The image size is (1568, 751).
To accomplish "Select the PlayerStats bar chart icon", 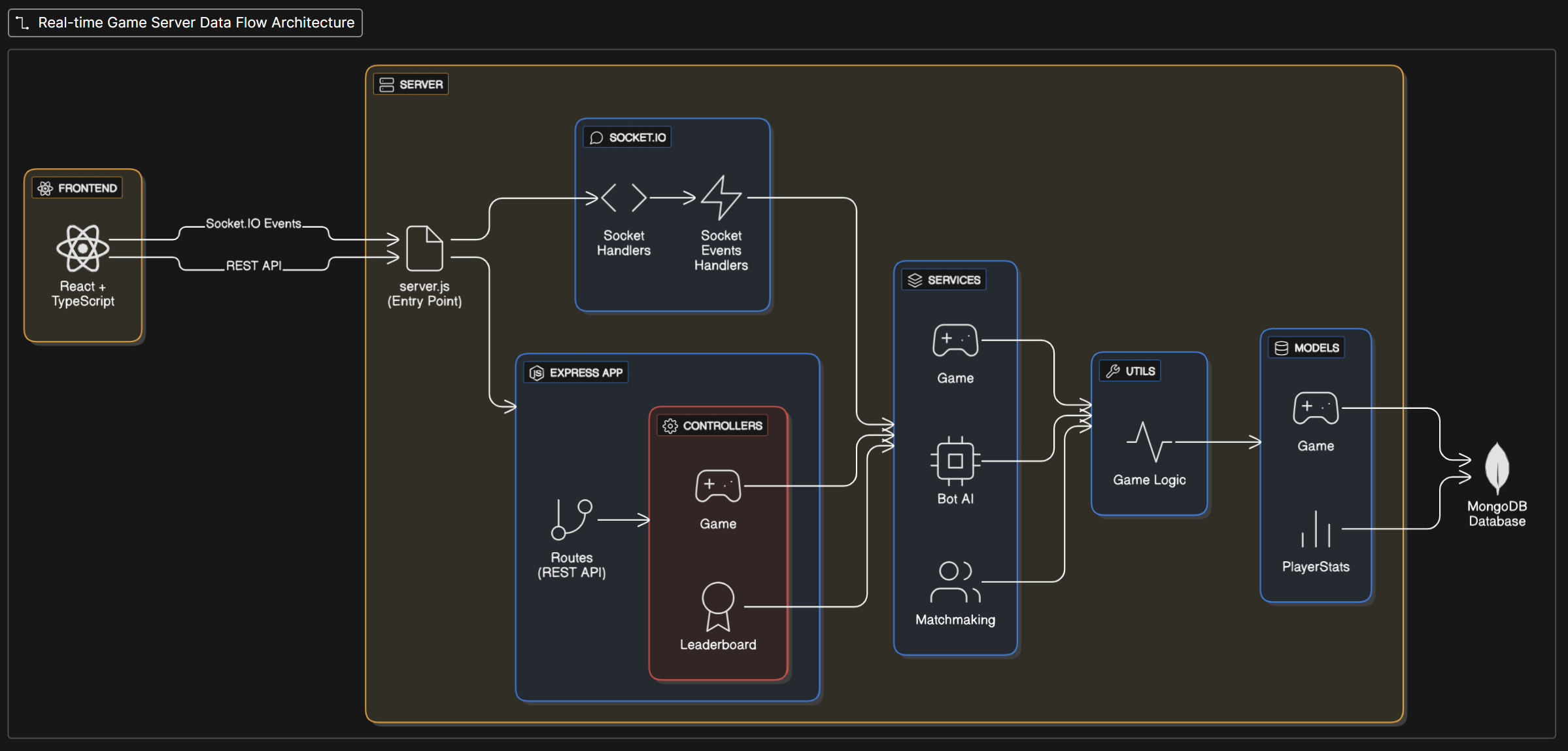I will point(1316,529).
